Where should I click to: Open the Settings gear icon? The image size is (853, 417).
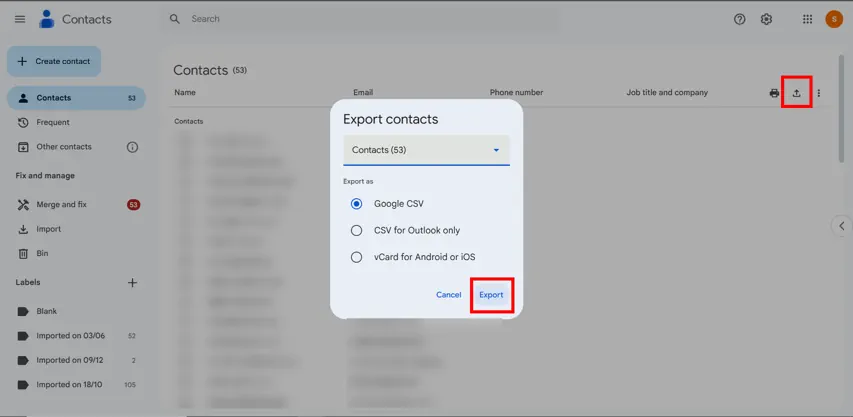point(767,19)
